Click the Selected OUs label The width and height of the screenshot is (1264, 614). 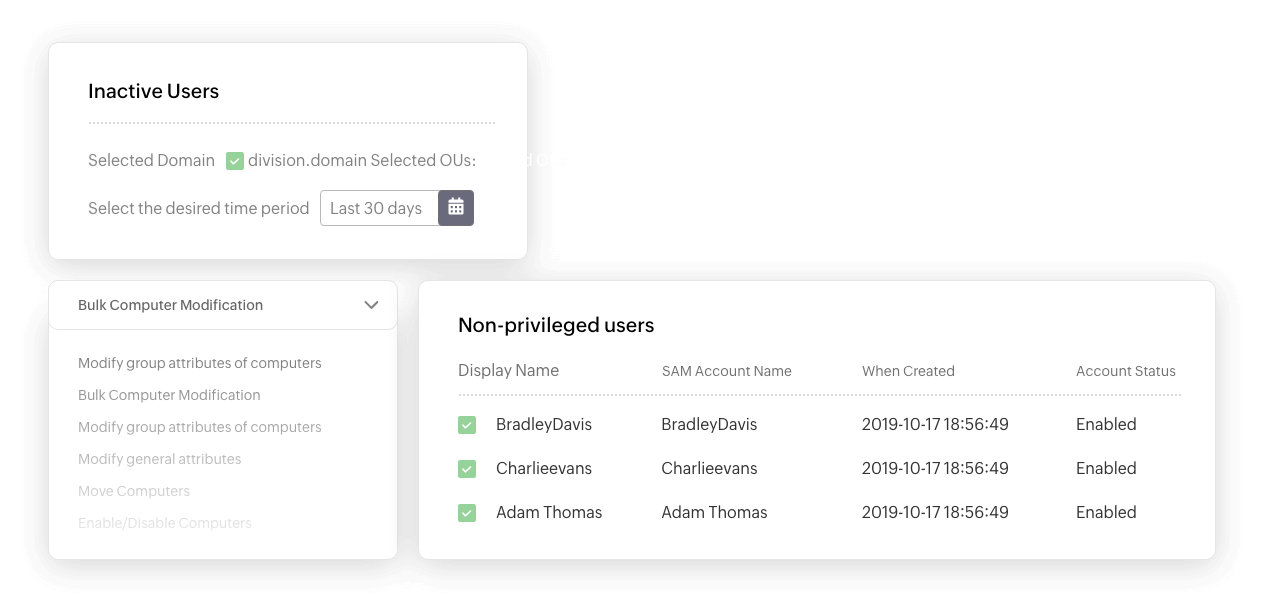(423, 161)
